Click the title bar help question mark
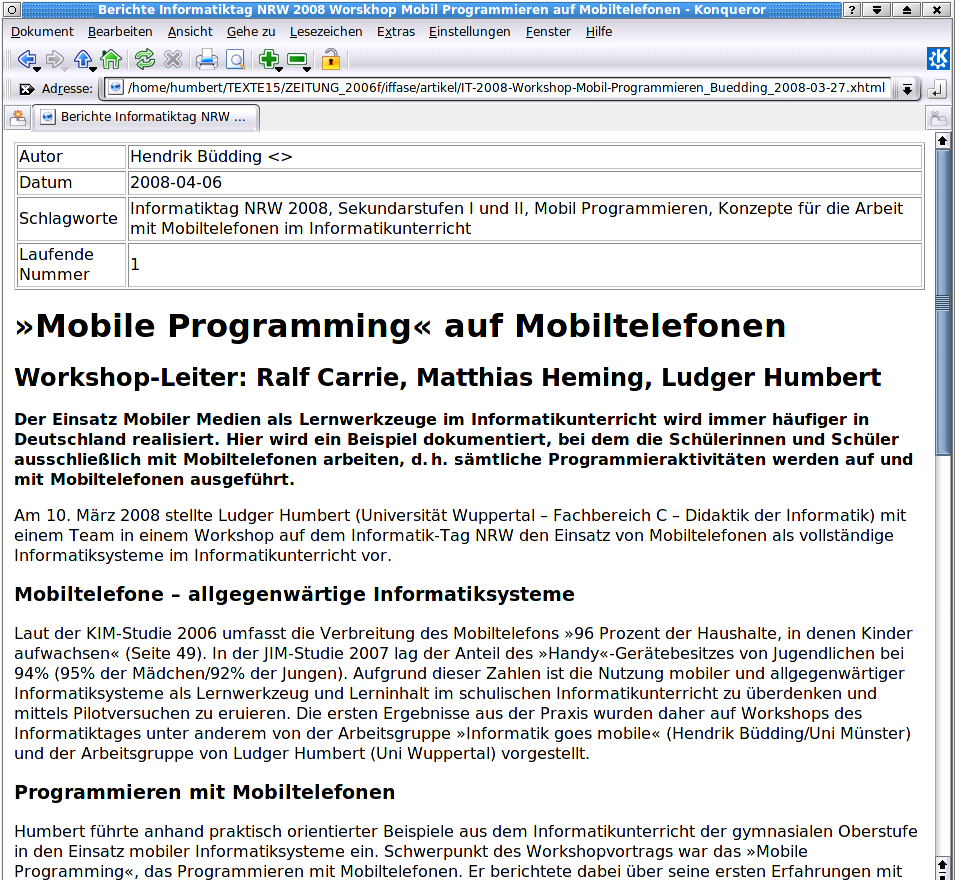Screen dimensions: 955x880 pyautogui.click(x=852, y=9)
